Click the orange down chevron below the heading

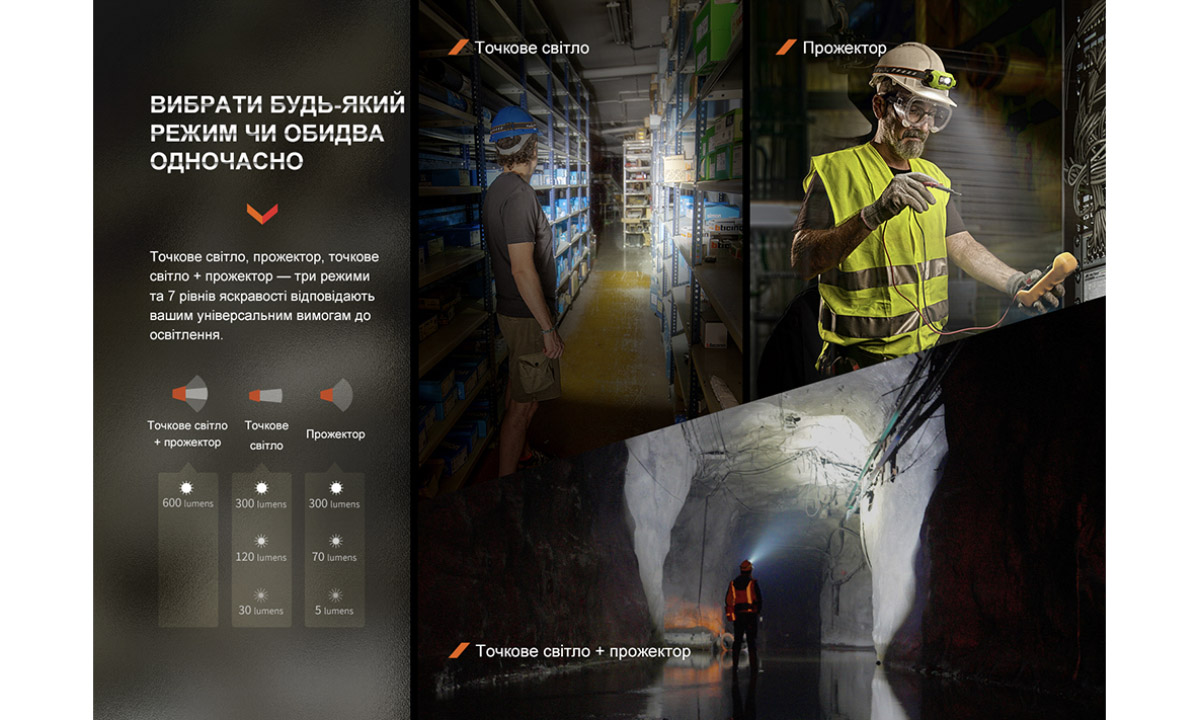[x=262, y=213]
